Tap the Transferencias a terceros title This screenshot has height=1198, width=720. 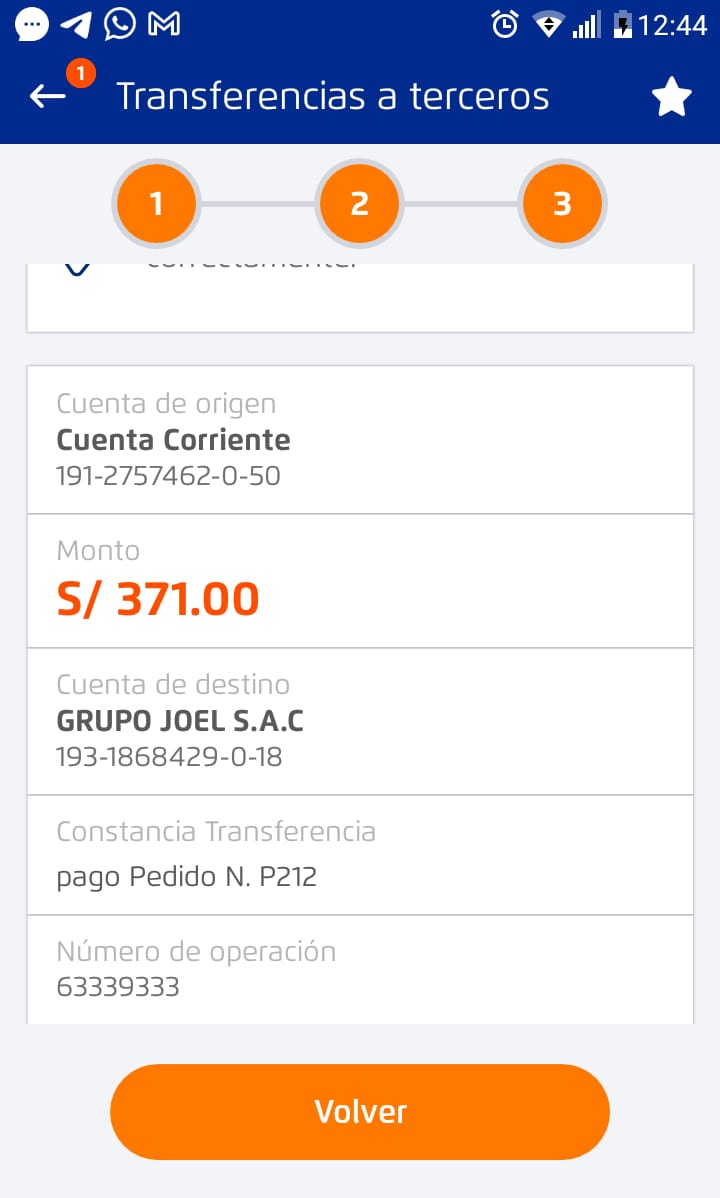click(333, 97)
